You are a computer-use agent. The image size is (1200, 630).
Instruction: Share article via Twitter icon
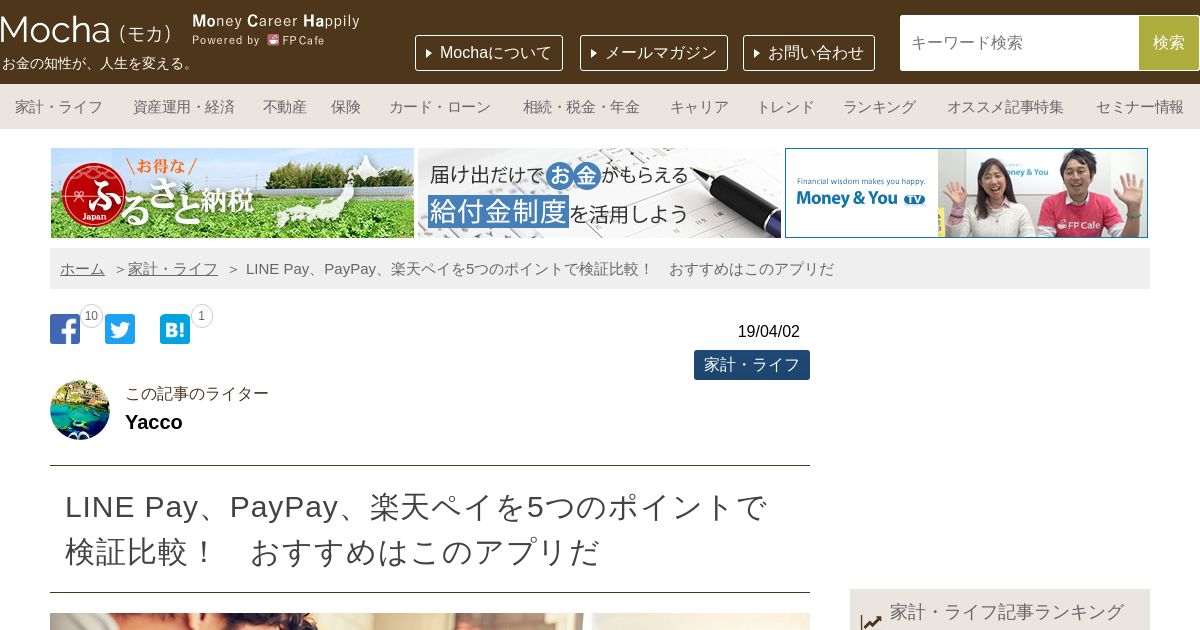[x=120, y=329]
